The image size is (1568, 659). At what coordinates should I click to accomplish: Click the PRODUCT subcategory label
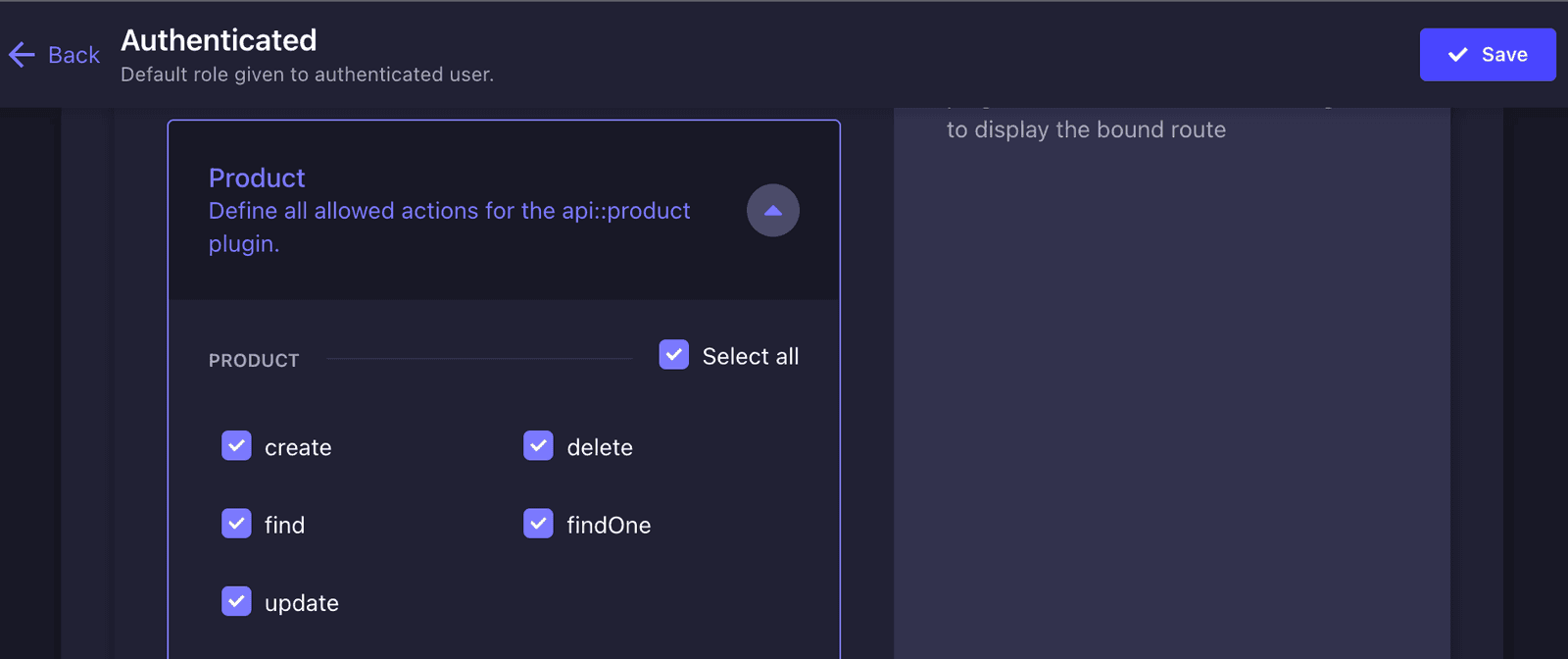(254, 361)
